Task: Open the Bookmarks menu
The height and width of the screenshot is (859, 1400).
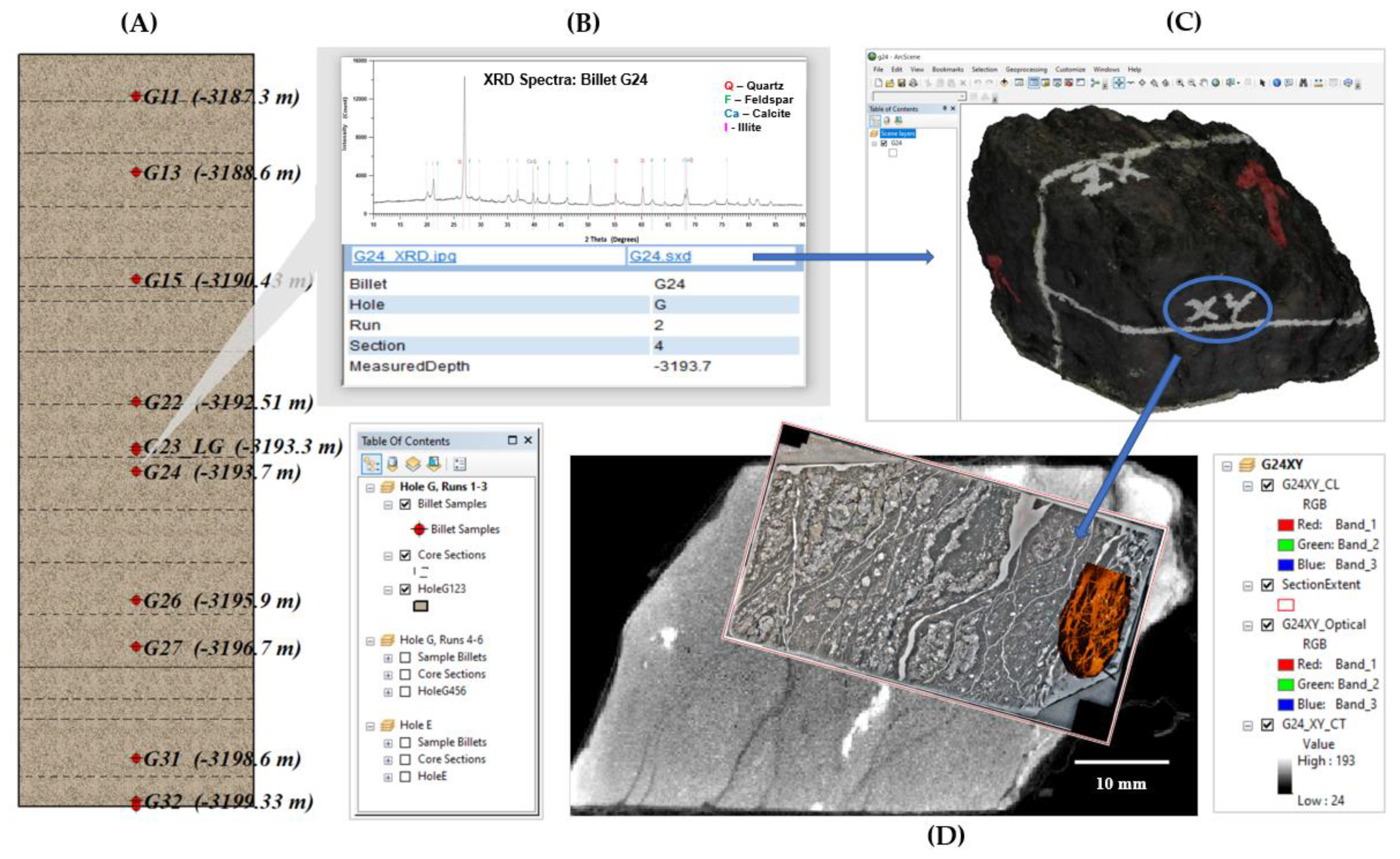Action: (x=948, y=69)
